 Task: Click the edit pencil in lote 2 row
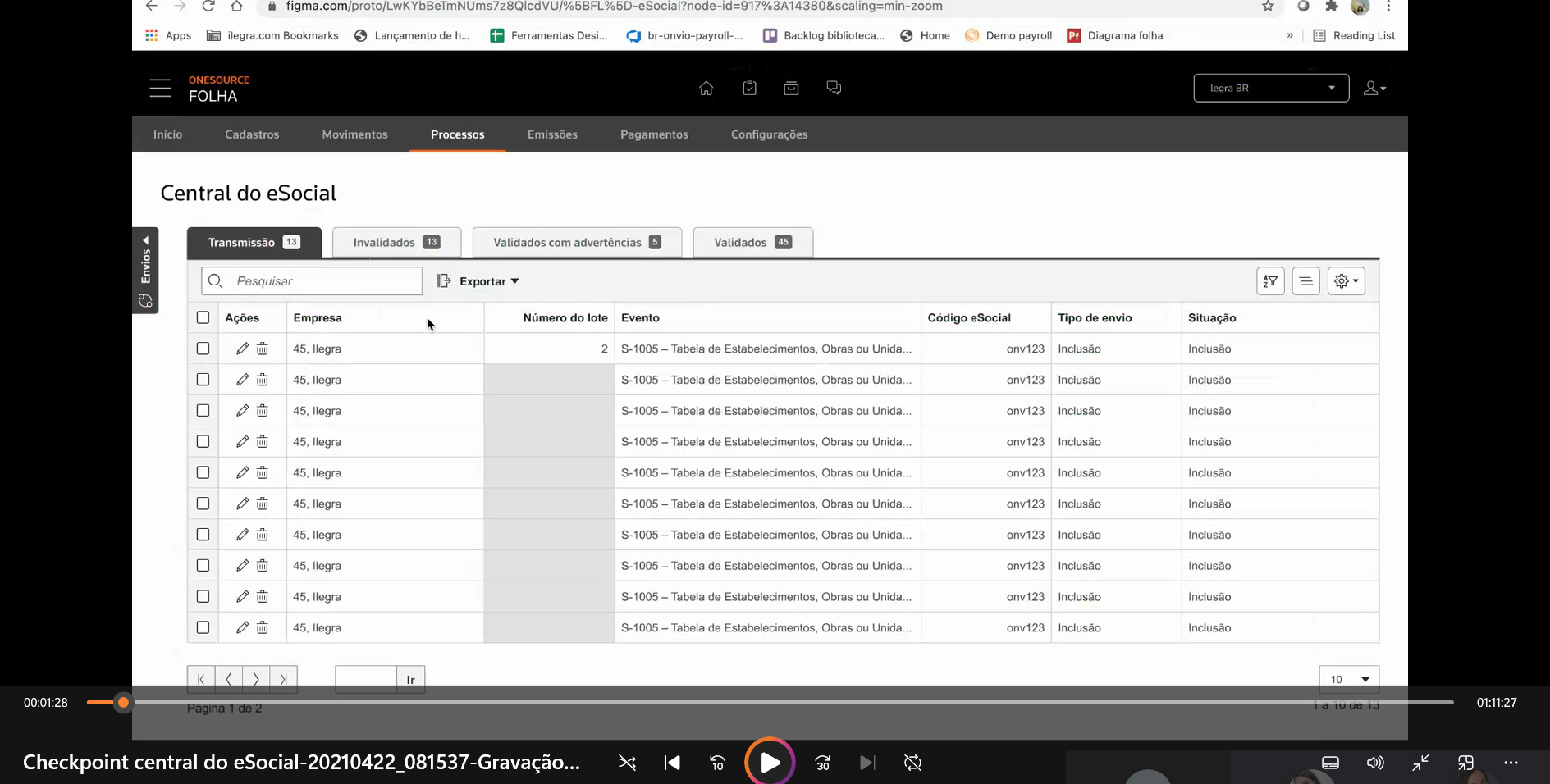click(242, 349)
